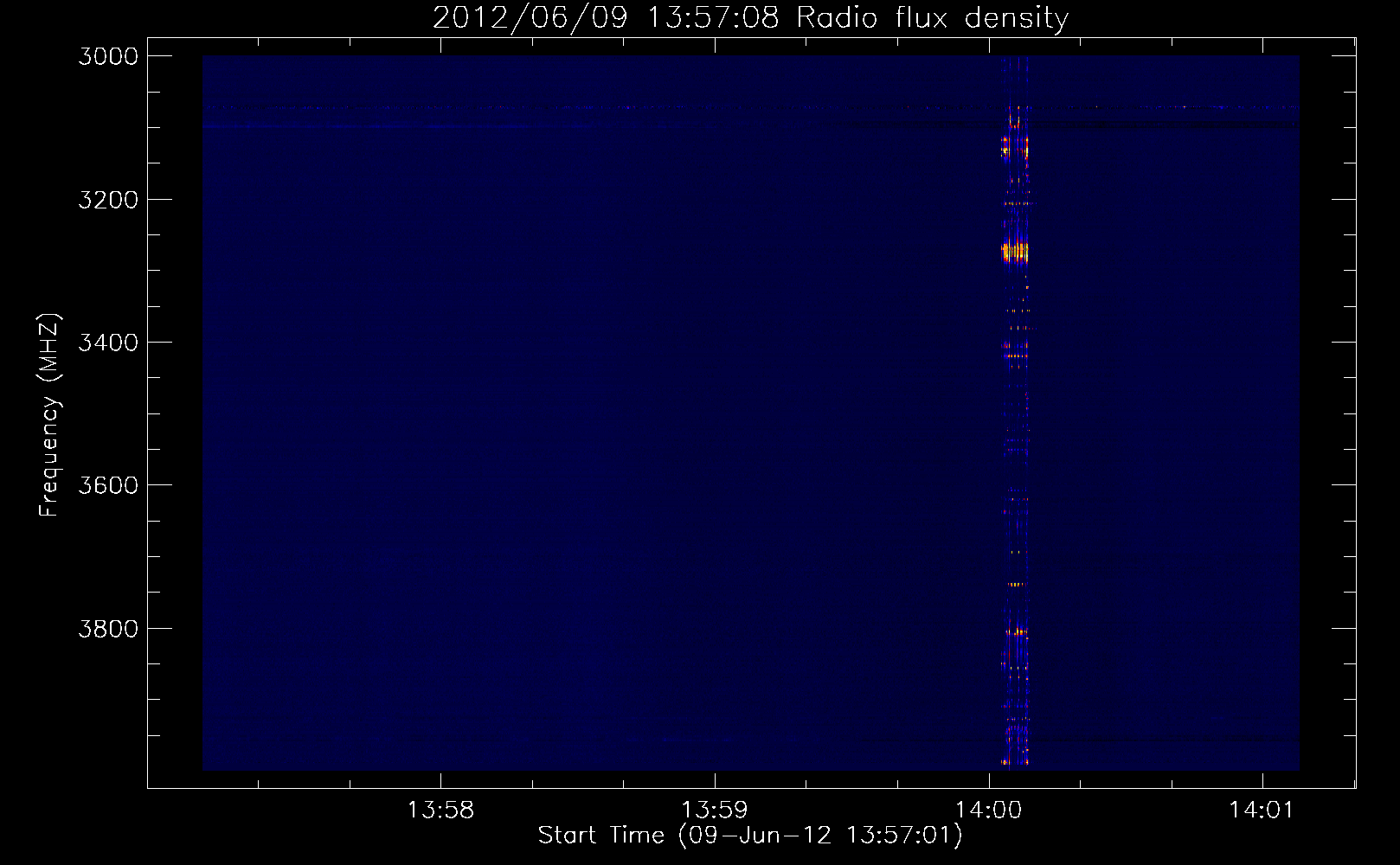Click the 13:58 time tick label
This screenshot has width=1400, height=865.
(x=440, y=811)
